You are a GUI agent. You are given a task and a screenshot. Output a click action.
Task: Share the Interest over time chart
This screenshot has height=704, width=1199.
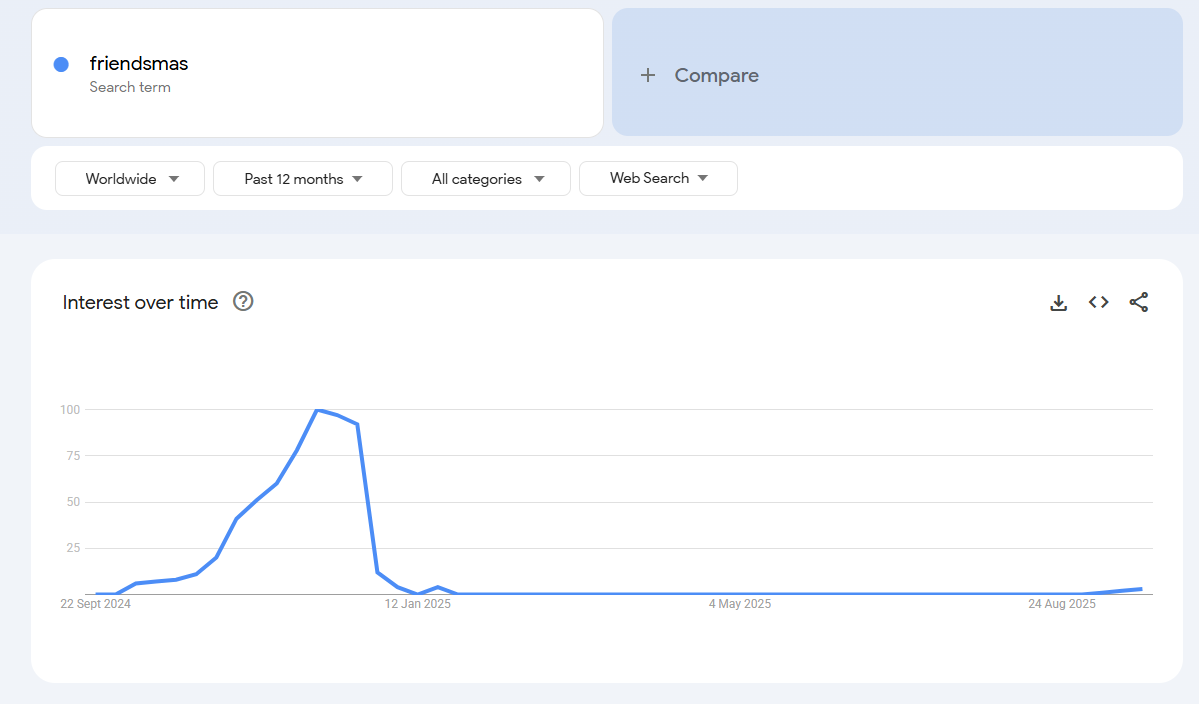[x=1139, y=302]
